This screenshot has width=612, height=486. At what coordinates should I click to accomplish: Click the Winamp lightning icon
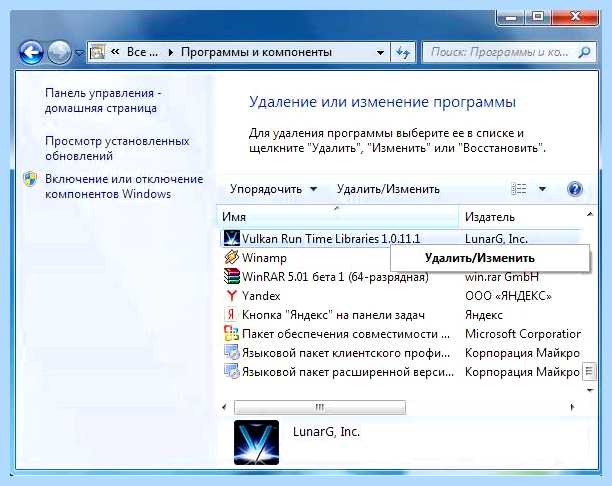[x=231, y=257]
